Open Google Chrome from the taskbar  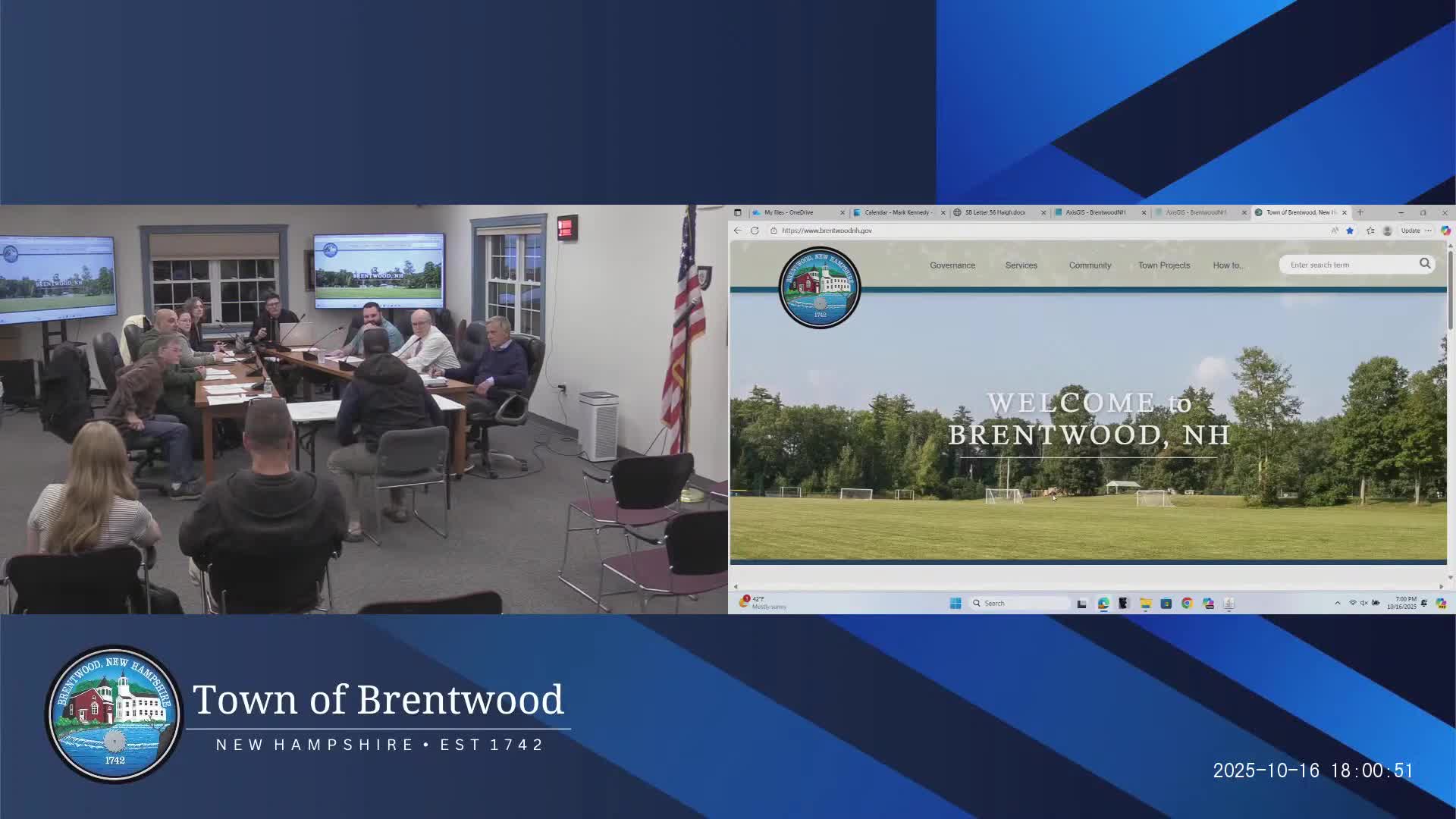coord(1187,604)
